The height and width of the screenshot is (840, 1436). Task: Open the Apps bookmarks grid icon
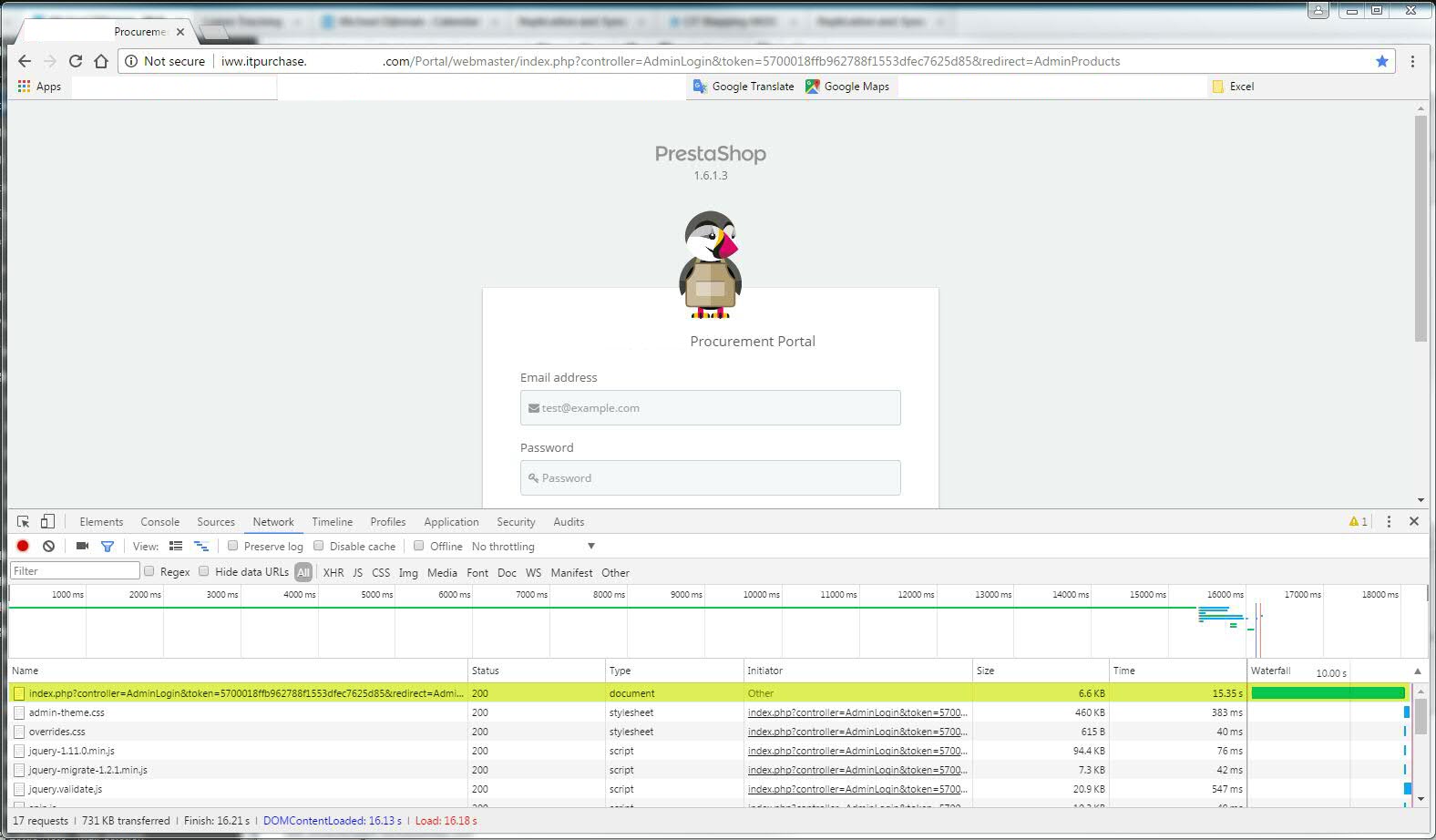point(24,87)
